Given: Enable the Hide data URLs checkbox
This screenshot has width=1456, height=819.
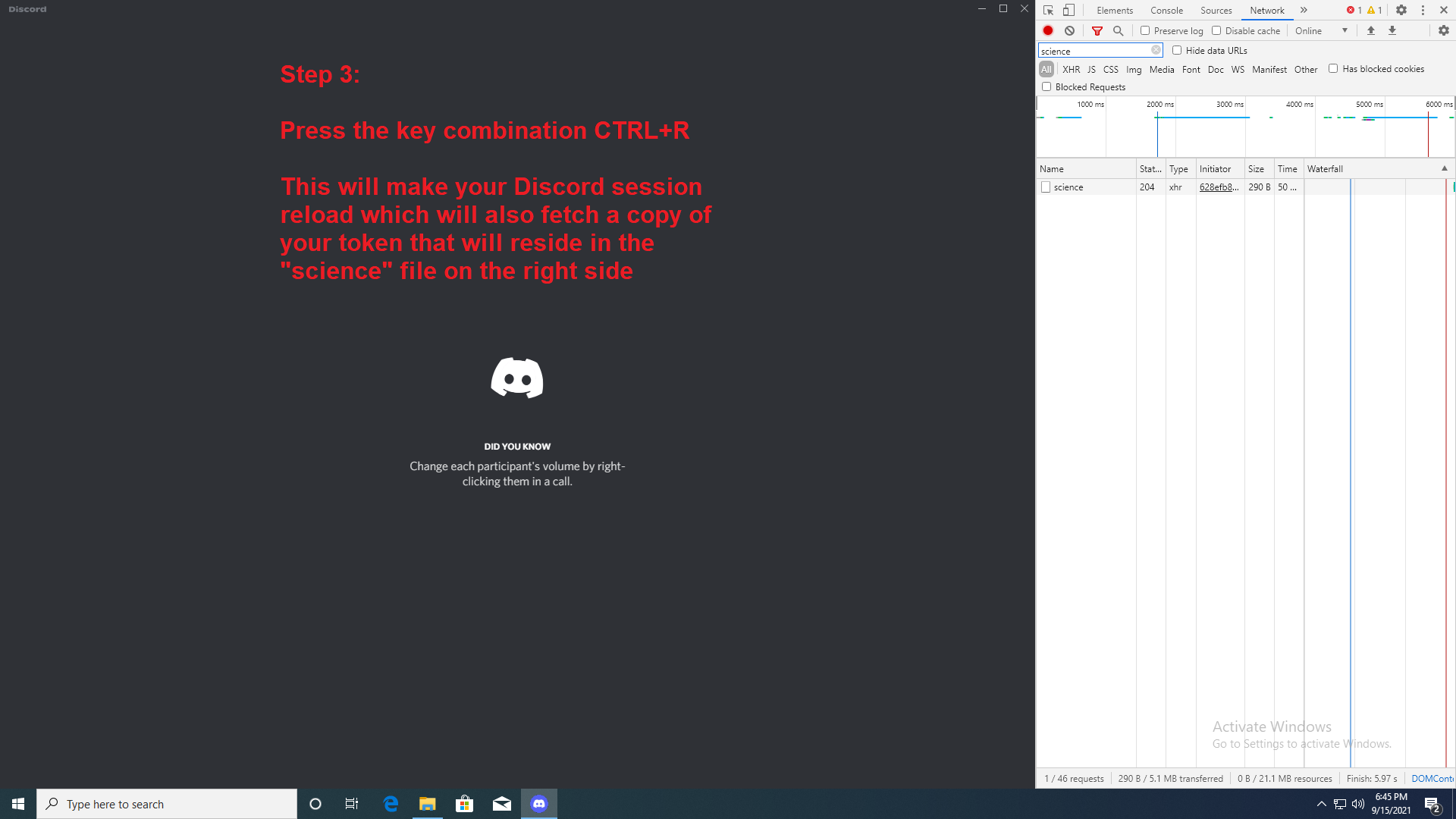Looking at the screenshot, I should pyautogui.click(x=1178, y=50).
